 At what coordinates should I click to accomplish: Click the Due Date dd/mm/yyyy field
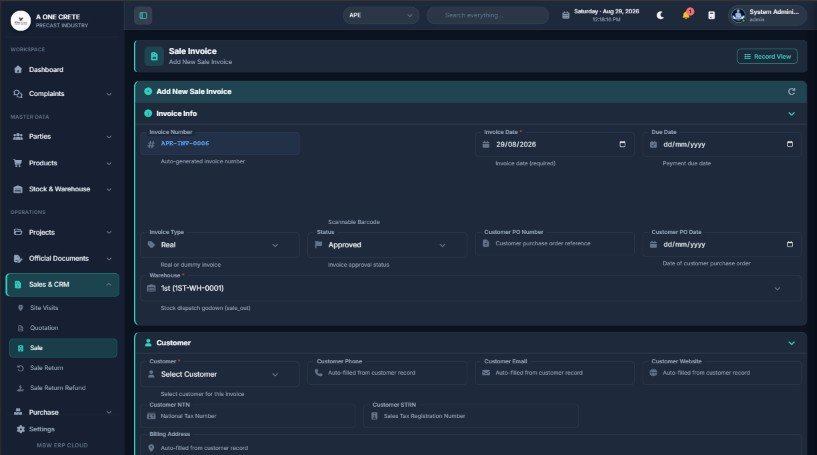[x=722, y=144]
